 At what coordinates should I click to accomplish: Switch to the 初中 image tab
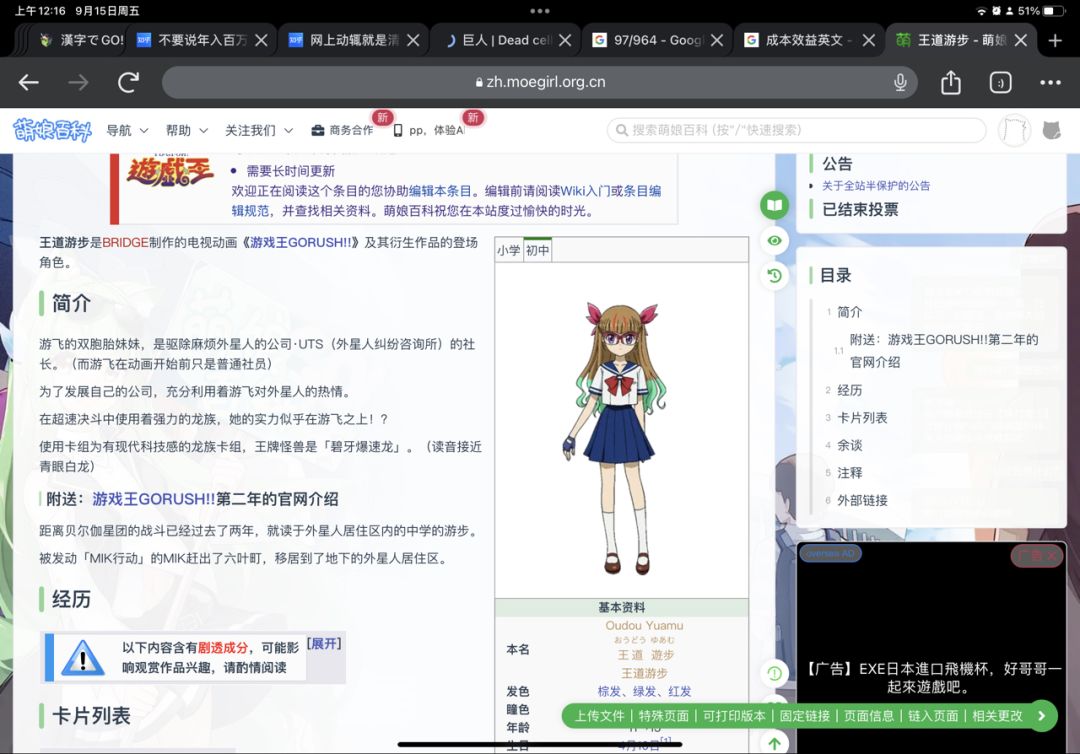click(537, 250)
